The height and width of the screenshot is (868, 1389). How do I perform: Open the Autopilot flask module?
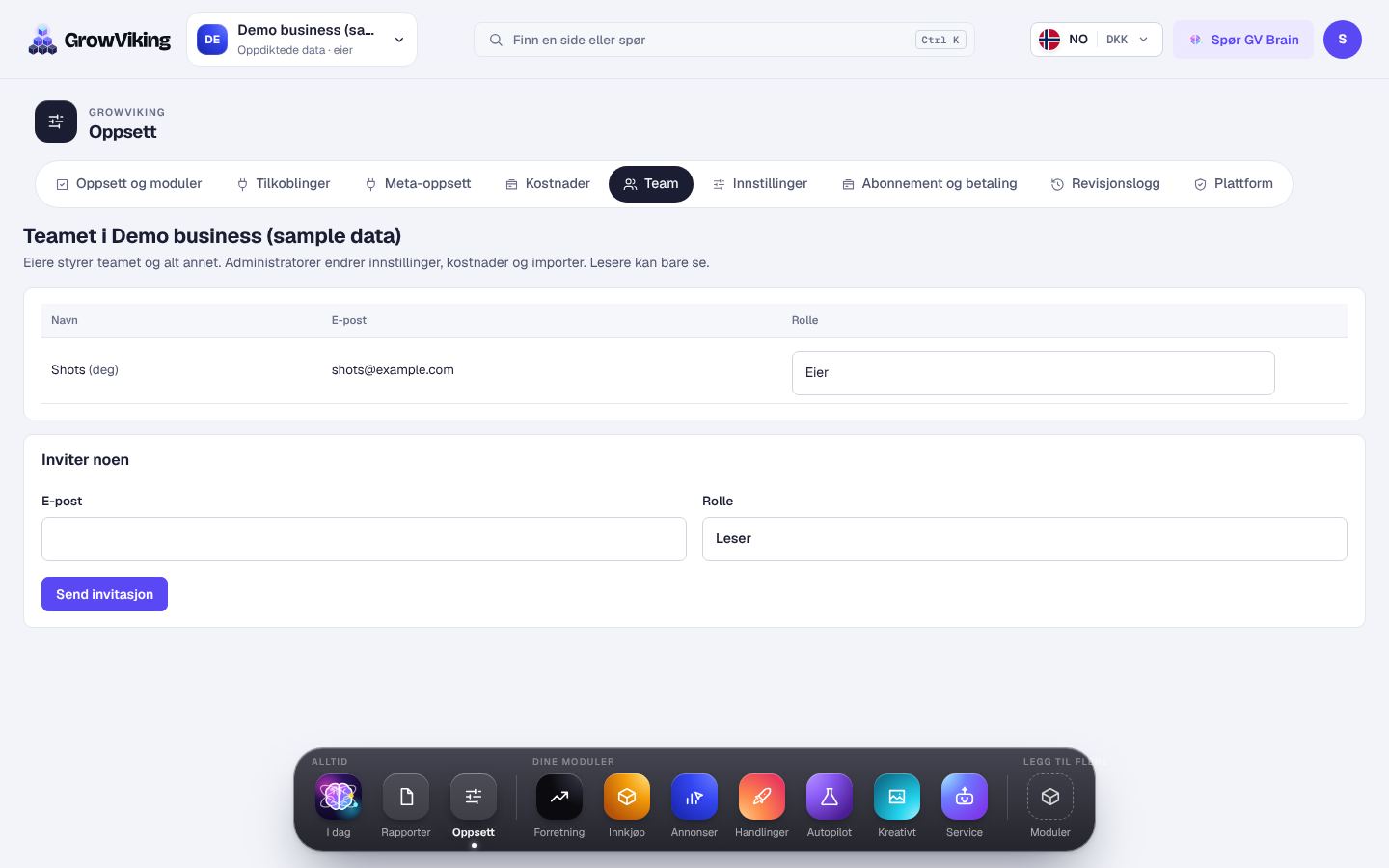(830, 797)
